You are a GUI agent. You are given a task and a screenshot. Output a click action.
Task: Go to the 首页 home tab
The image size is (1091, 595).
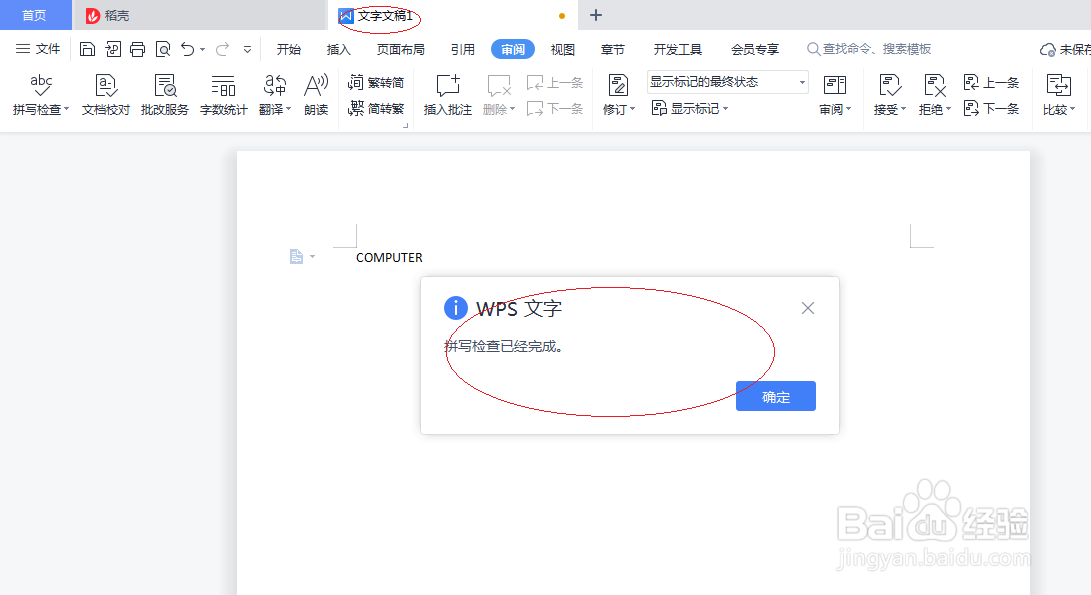[x=35, y=15]
